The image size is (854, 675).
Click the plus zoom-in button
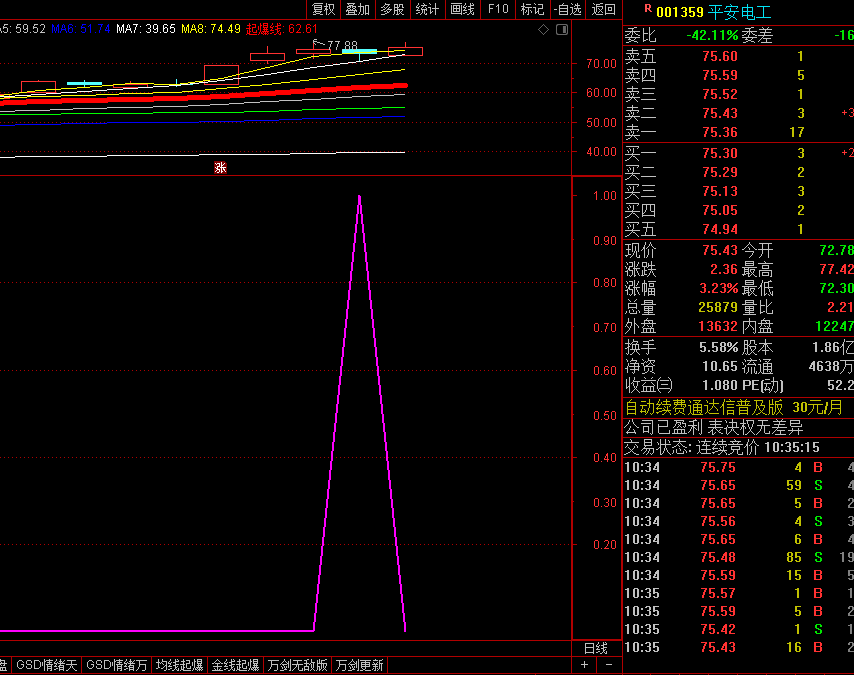coord(585,665)
